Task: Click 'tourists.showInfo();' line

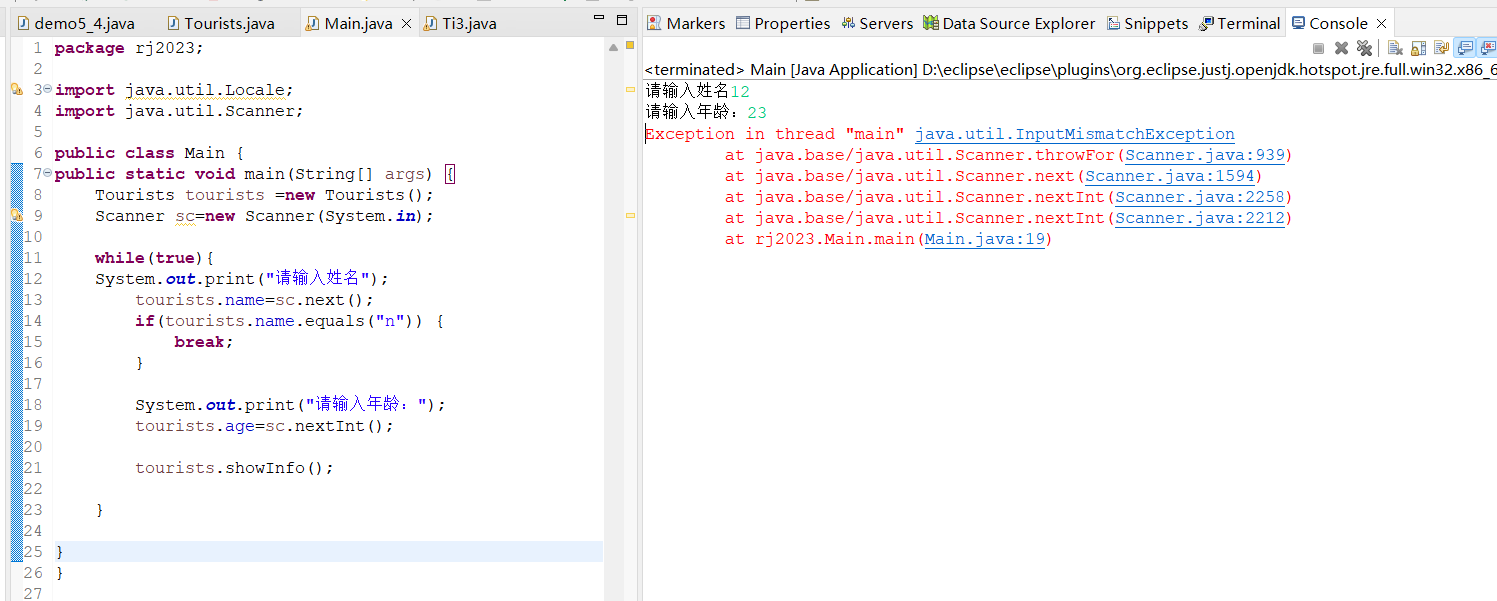Action: click(234, 468)
